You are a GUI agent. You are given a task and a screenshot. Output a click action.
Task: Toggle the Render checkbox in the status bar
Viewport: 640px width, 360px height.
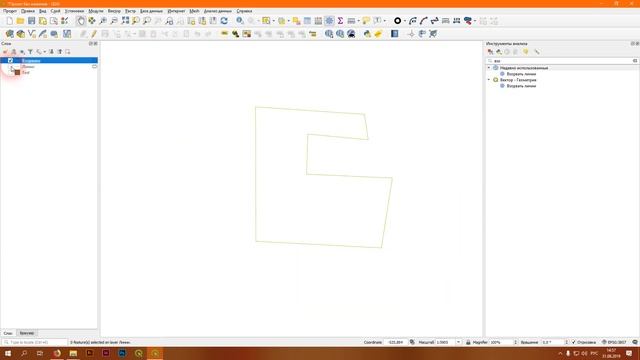[x=573, y=342]
